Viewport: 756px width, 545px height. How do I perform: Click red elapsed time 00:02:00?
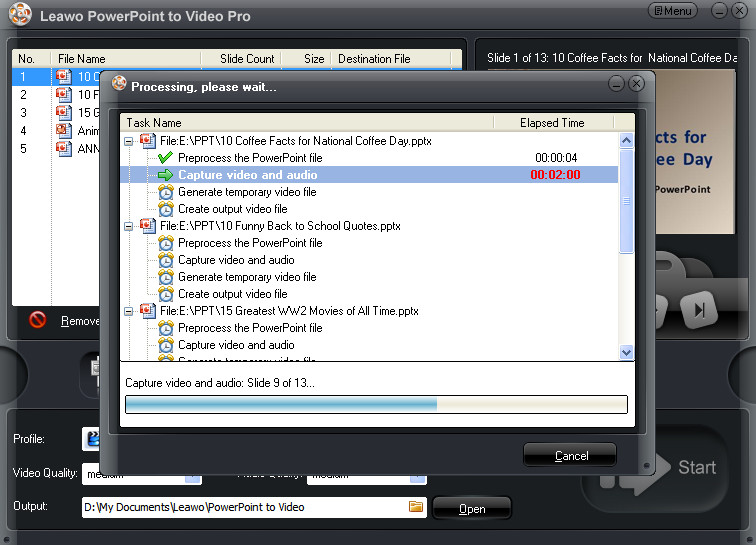click(555, 175)
